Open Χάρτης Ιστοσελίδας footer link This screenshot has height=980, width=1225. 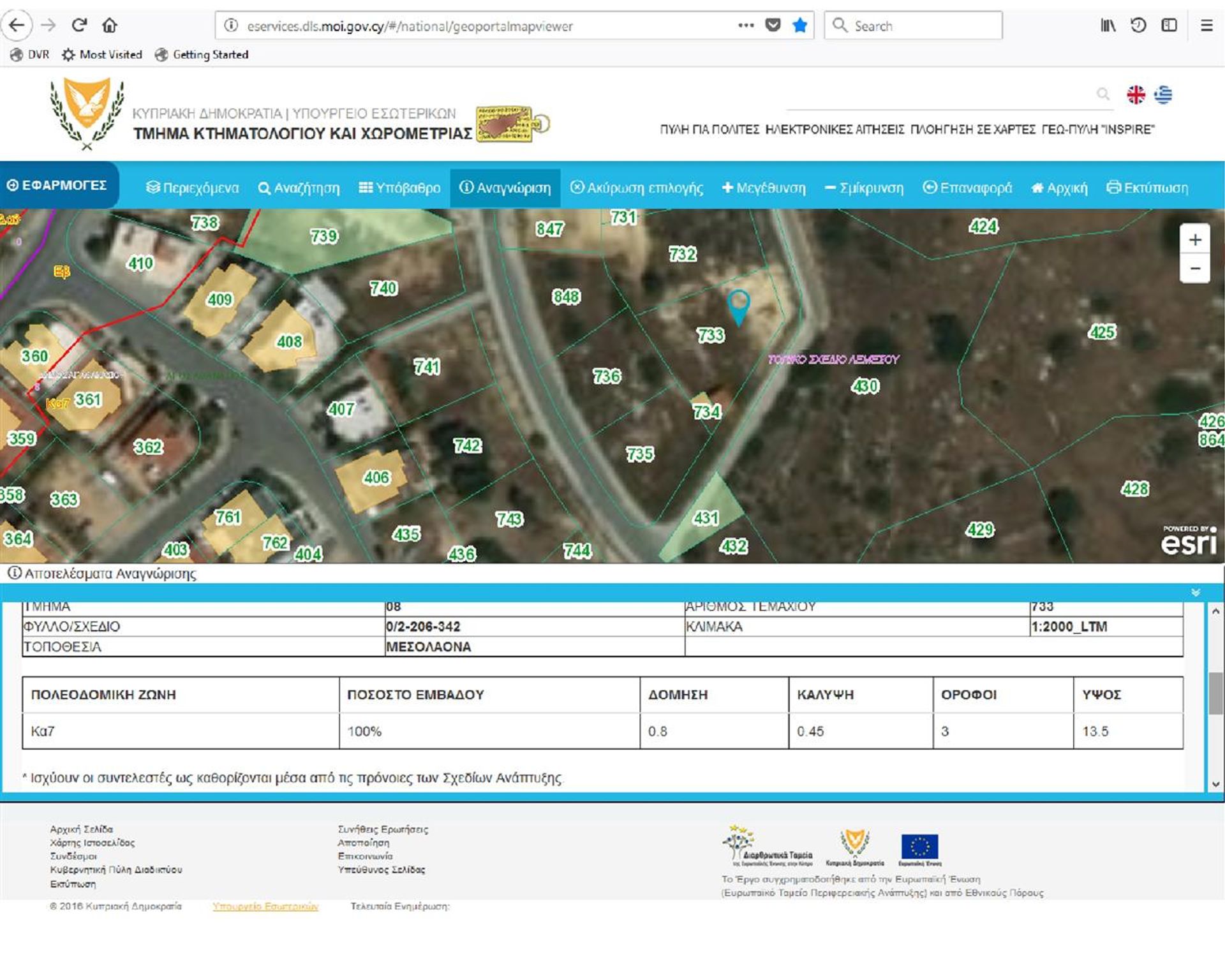pyautogui.click(x=93, y=843)
